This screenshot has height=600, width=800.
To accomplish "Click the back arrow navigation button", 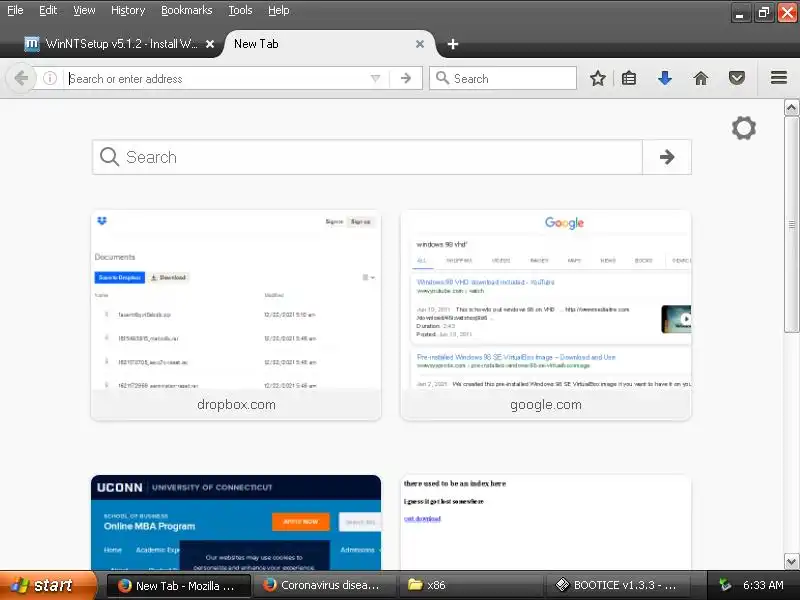I will coord(21,79).
